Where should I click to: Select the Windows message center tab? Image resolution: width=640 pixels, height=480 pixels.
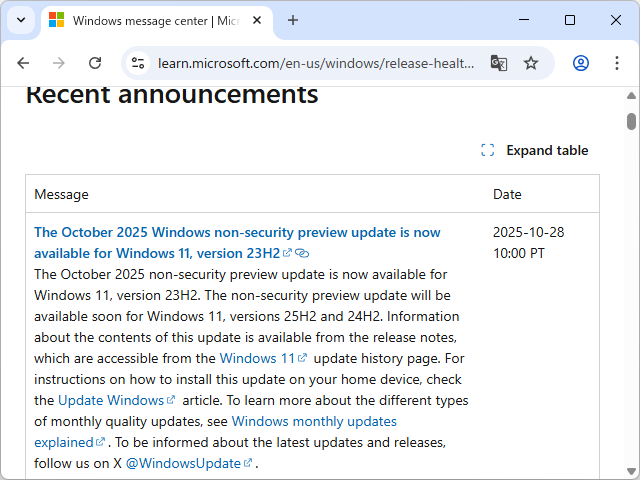click(x=157, y=21)
